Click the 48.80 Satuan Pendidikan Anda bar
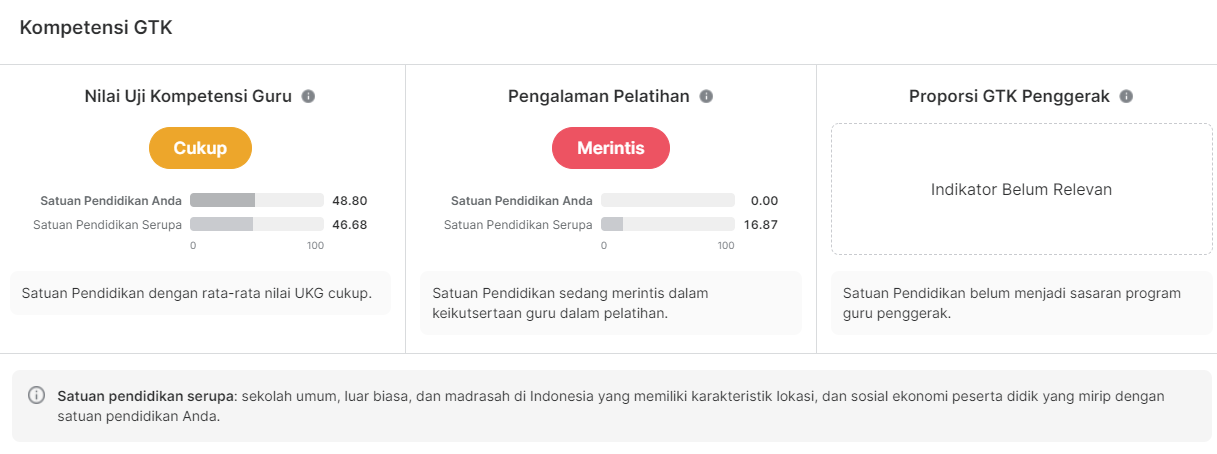The height and width of the screenshot is (454, 1217). coord(256,200)
